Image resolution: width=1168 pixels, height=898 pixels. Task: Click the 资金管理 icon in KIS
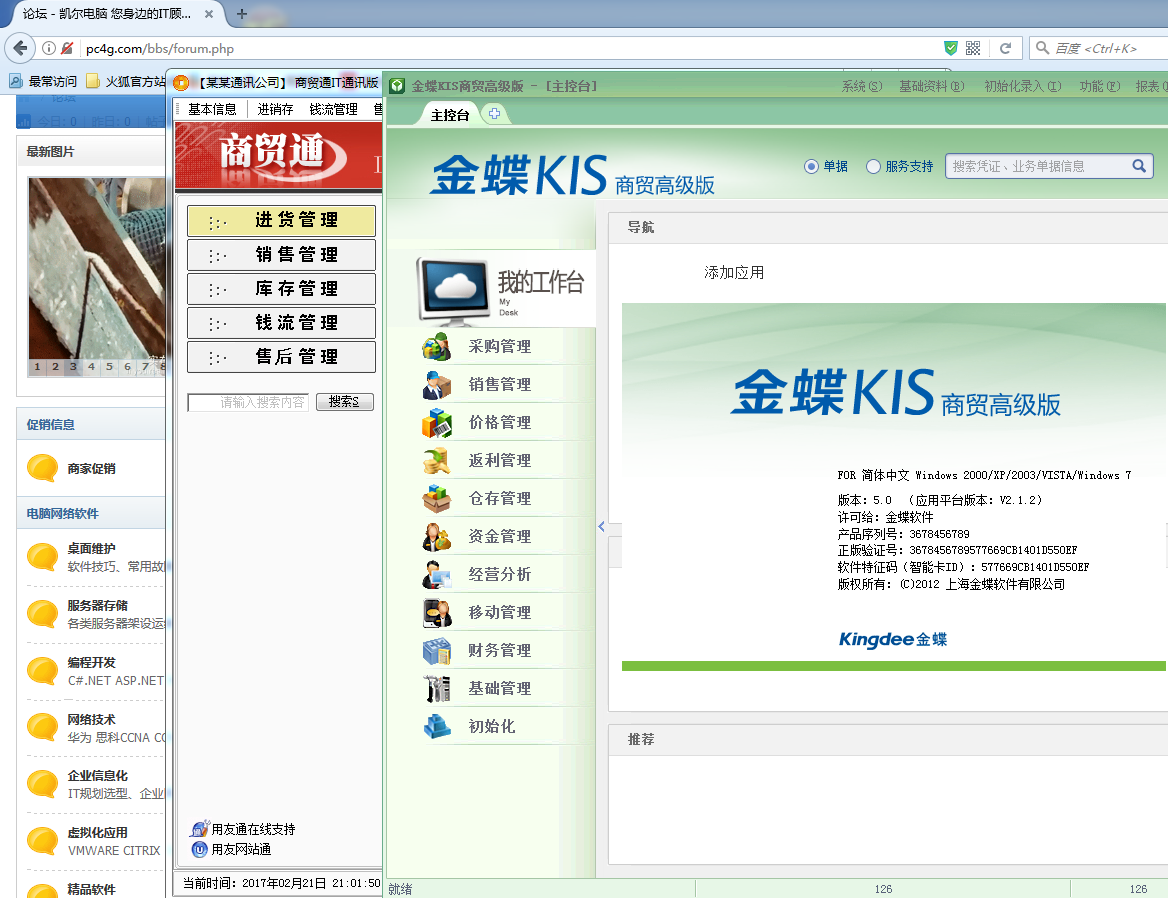point(437,536)
